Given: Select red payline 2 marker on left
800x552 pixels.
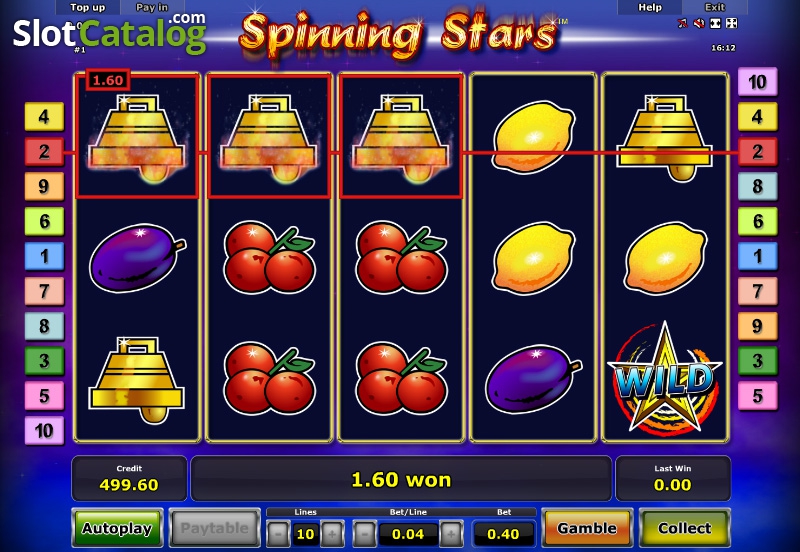Looking at the screenshot, I should click(44, 152).
